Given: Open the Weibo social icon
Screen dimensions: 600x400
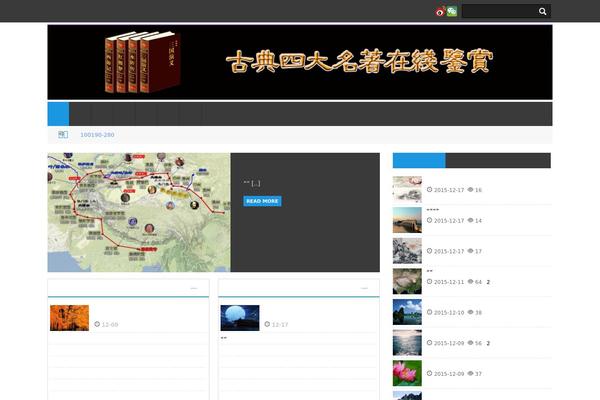Looking at the screenshot, I should (440, 11).
